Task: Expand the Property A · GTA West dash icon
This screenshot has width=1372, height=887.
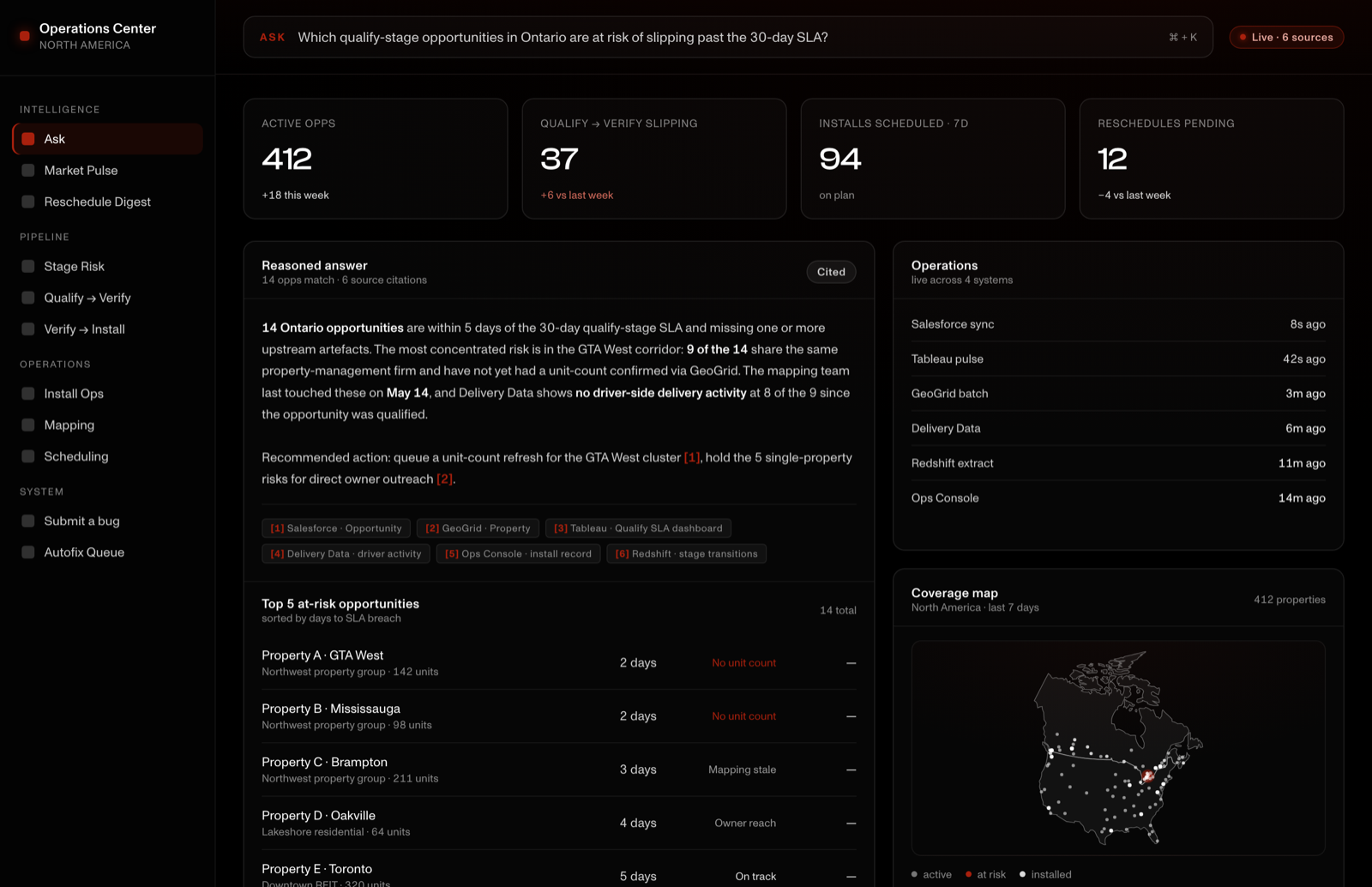Action: pyautogui.click(x=851, y=663)
